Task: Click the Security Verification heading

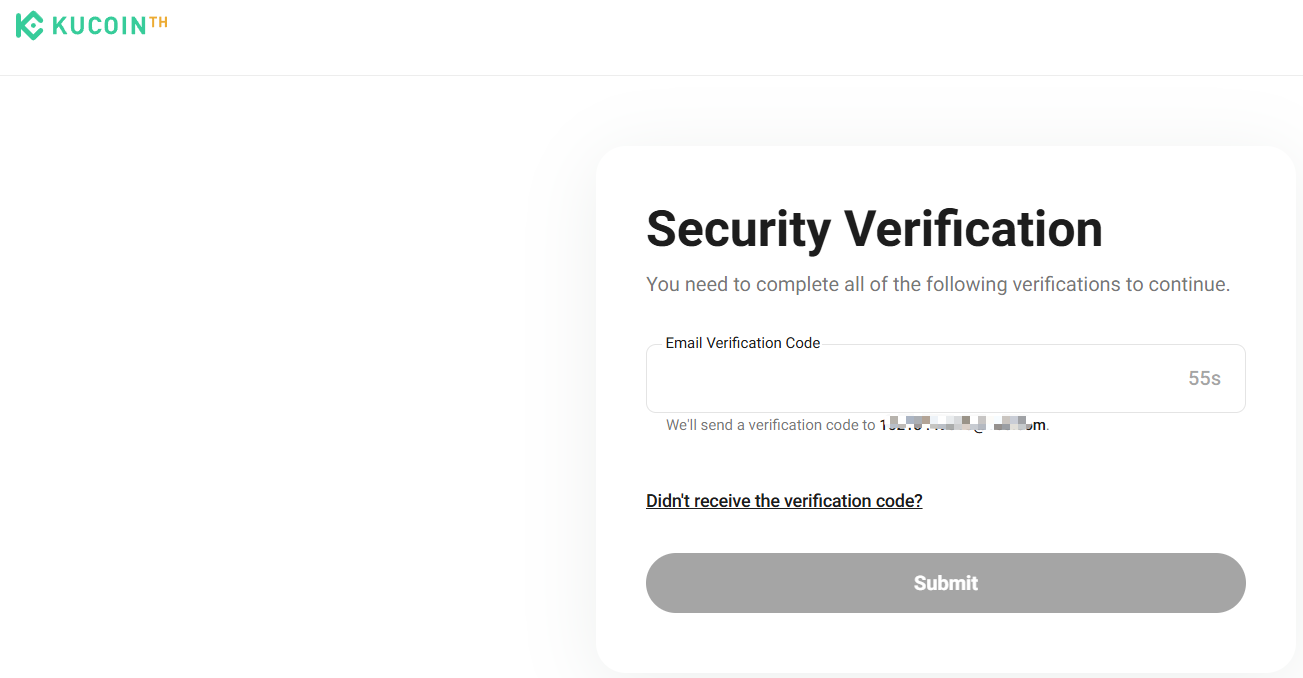Action: 874,229
